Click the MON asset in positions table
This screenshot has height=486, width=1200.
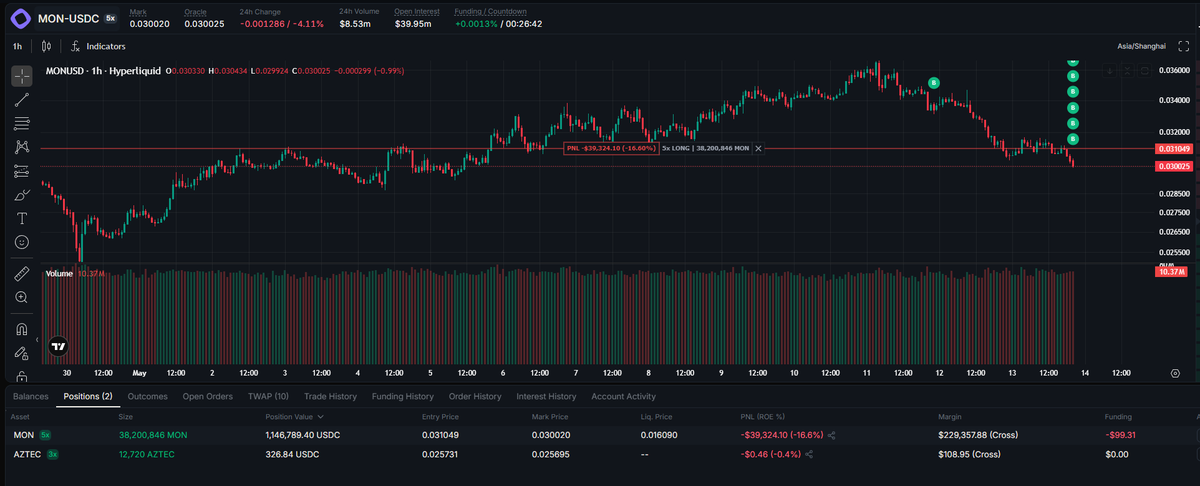click(23, 435)
